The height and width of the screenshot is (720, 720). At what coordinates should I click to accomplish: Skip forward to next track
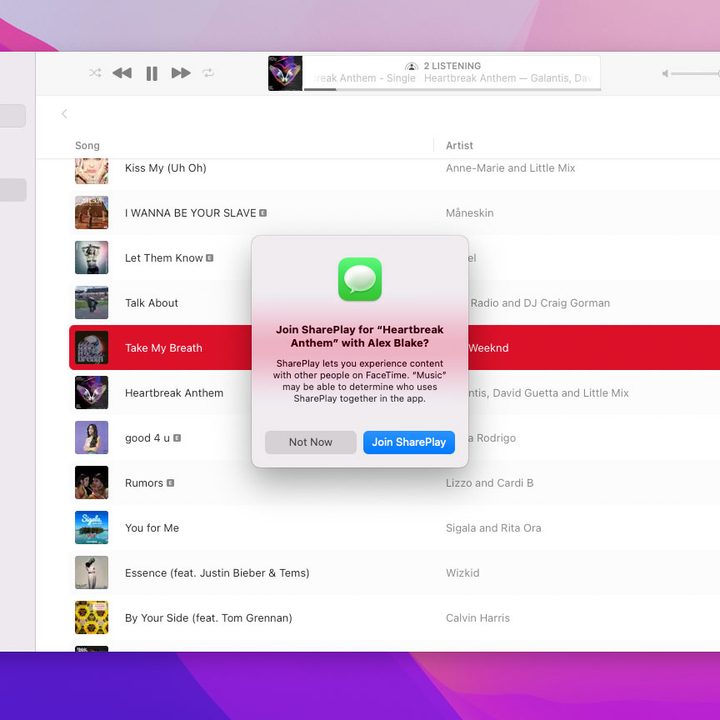(x=181, y=73)
